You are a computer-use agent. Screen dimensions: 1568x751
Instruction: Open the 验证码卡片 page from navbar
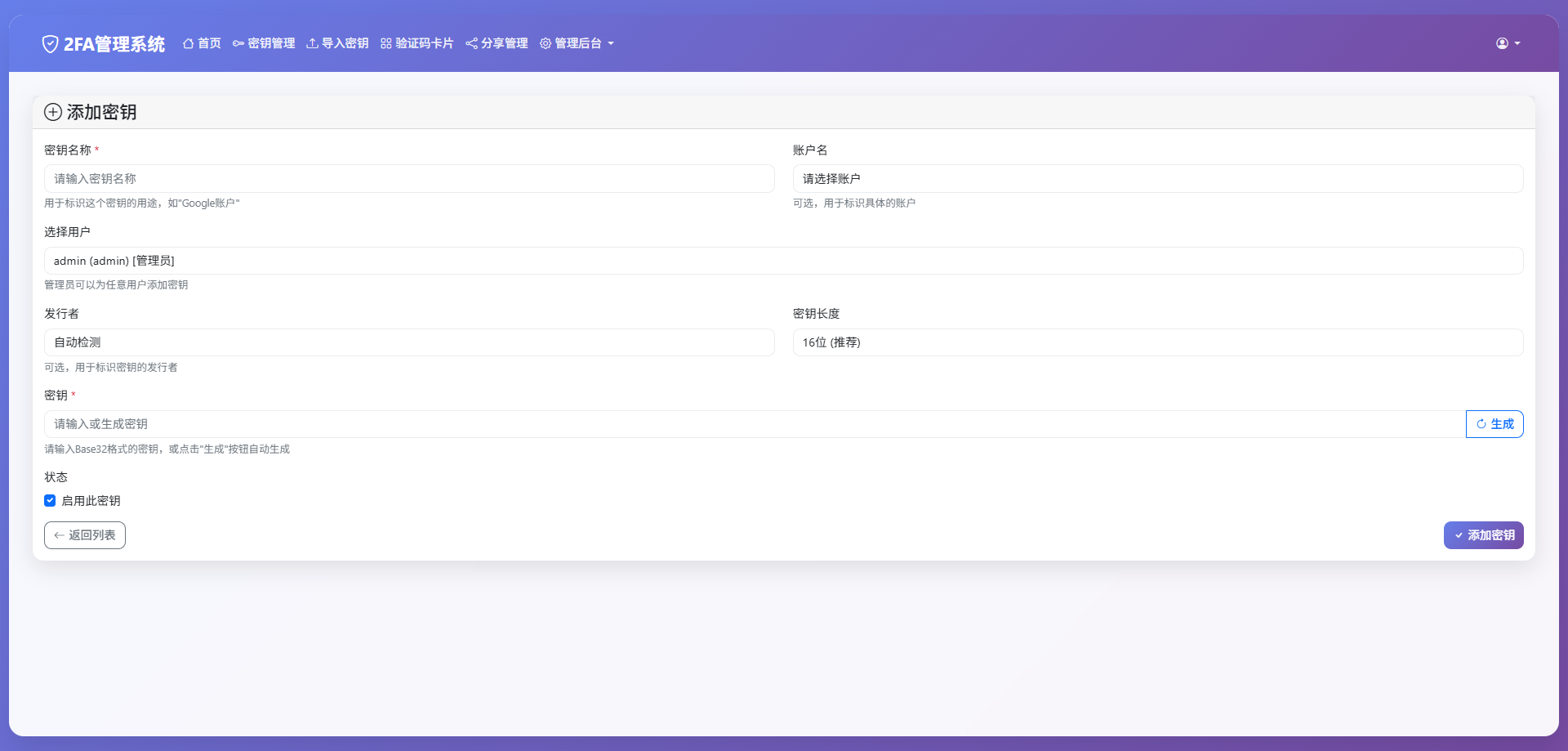click(423, 43)
